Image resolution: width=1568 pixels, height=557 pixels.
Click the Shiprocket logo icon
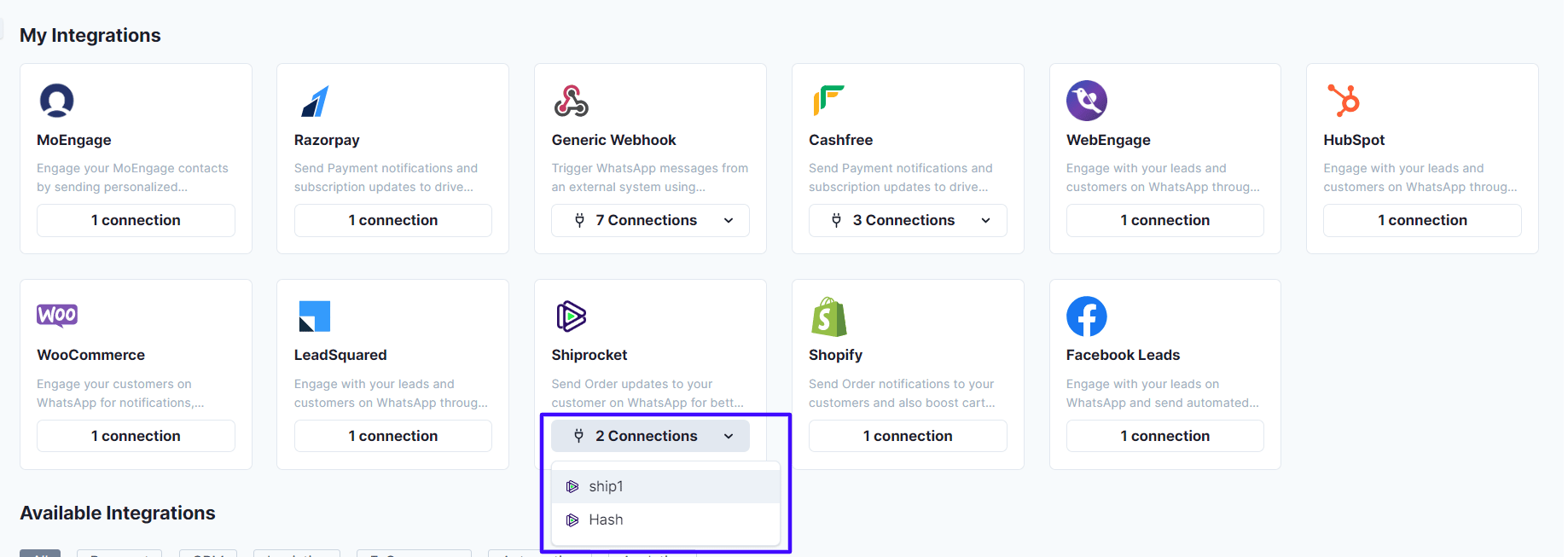coord(572,316)
